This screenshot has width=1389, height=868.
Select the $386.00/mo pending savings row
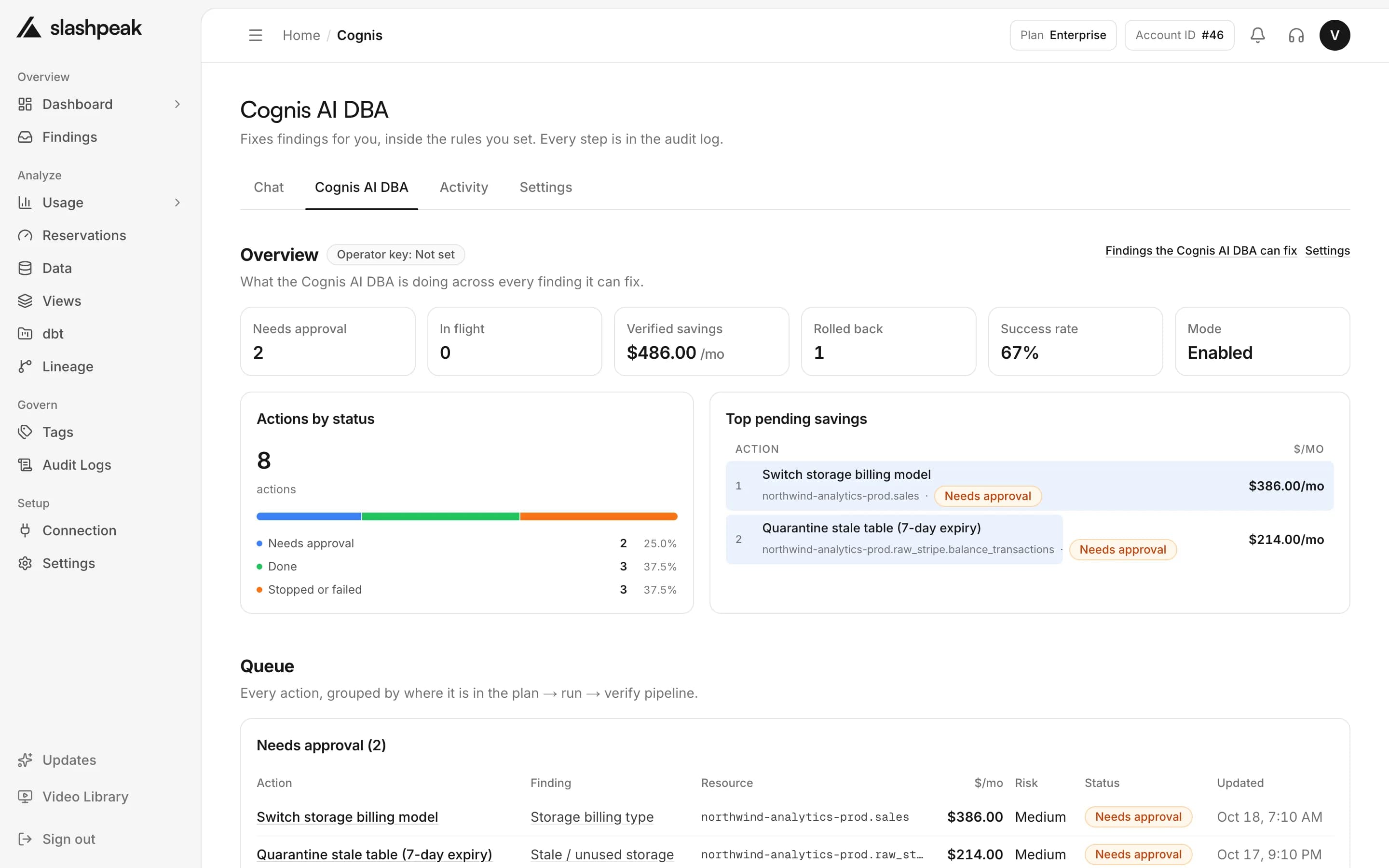[x=1029, y=485]
